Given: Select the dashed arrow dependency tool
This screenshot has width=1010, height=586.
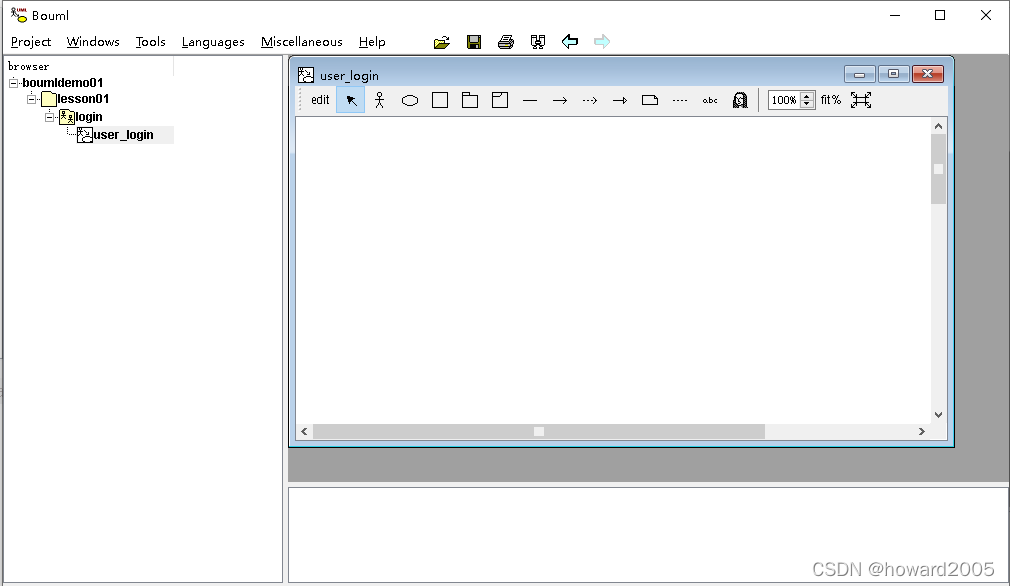Looking at the screenshot, I should [590, 100].
